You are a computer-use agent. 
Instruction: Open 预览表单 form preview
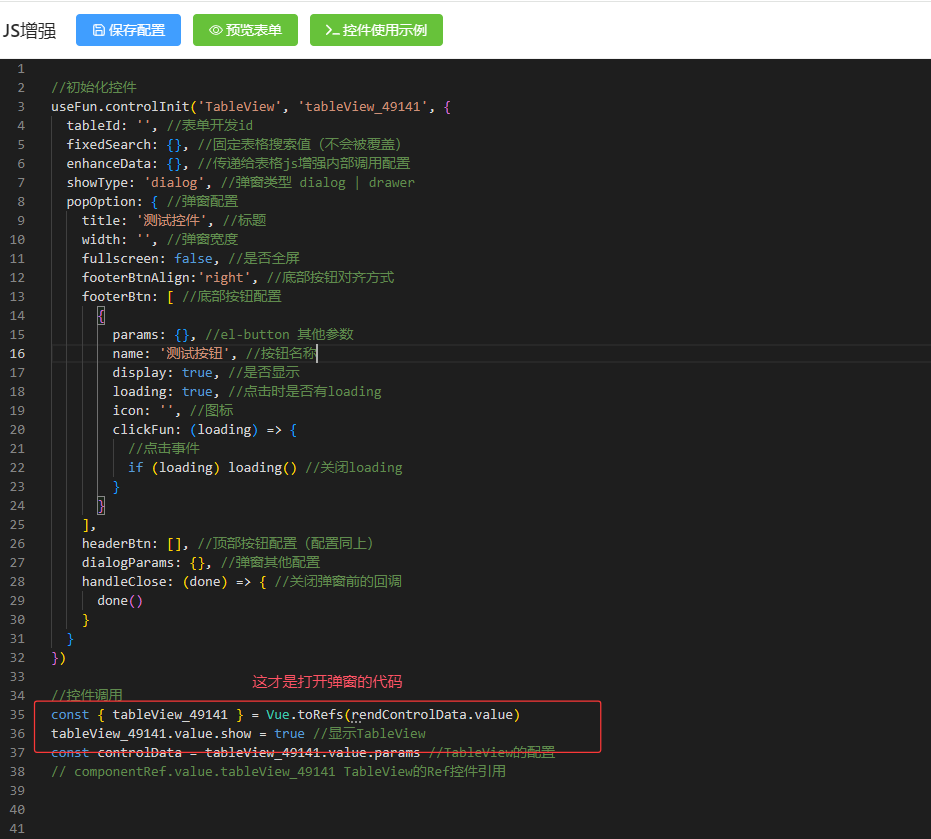245,30
